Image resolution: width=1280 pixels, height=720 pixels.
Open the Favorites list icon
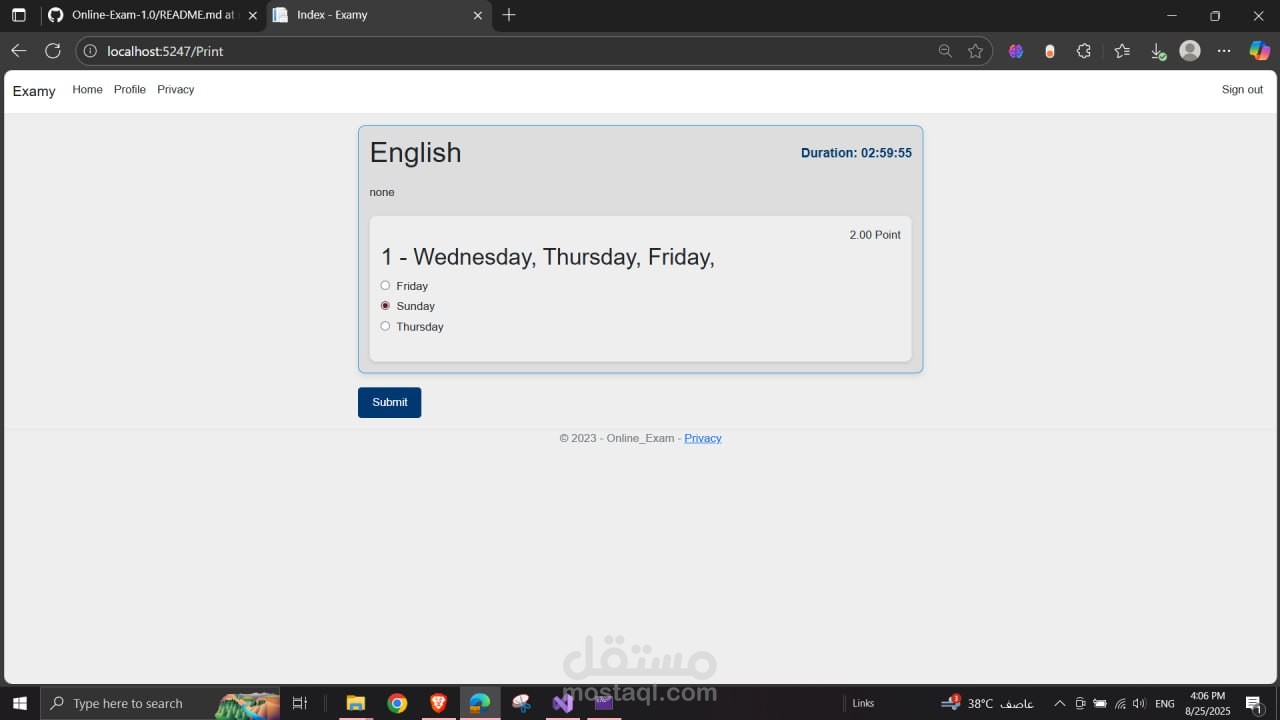1122,50
